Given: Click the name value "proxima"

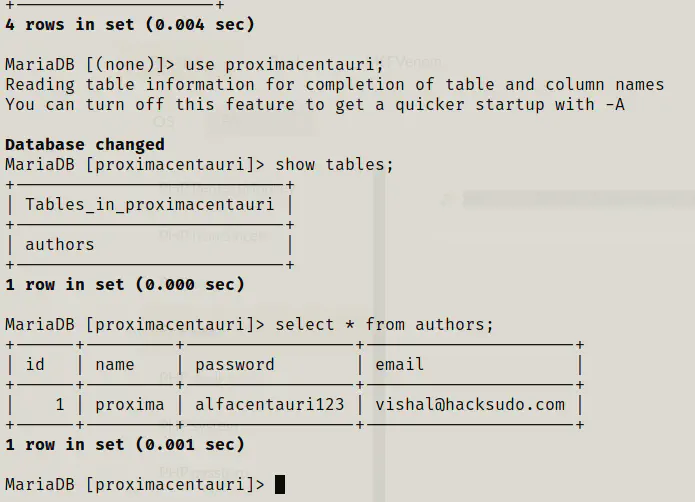Looking at the screenshot, I should pos(130,405).
